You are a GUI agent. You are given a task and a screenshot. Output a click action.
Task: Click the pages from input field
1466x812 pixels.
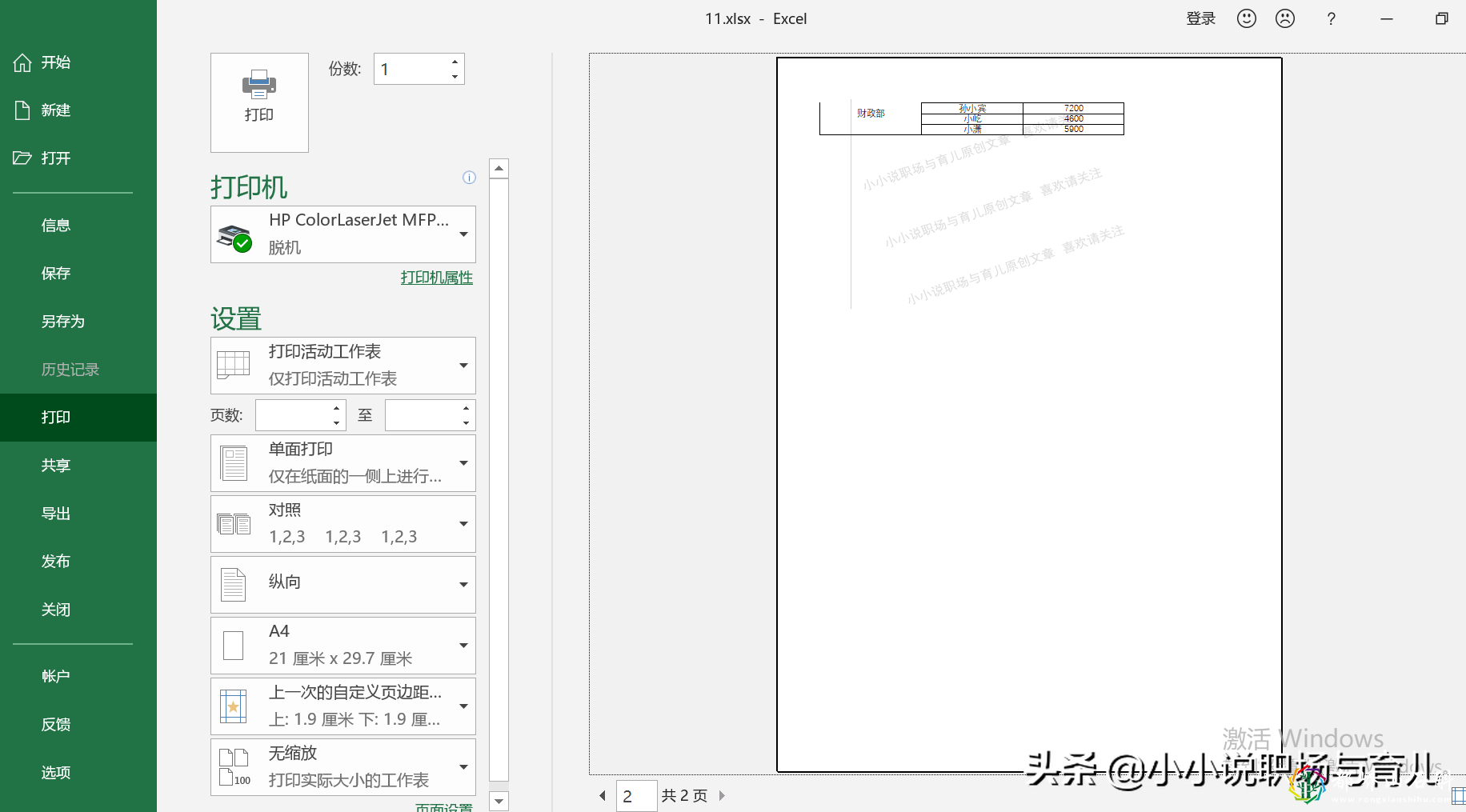(x=293, y=415)
